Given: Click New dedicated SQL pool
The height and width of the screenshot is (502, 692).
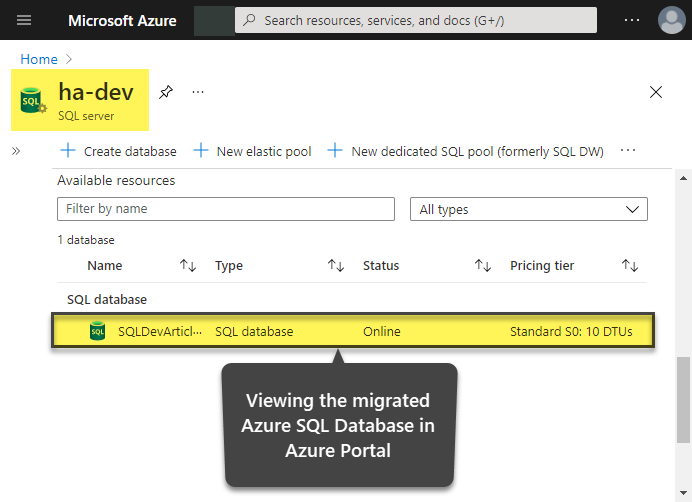Looking at the screenshot, I should 465,151.
